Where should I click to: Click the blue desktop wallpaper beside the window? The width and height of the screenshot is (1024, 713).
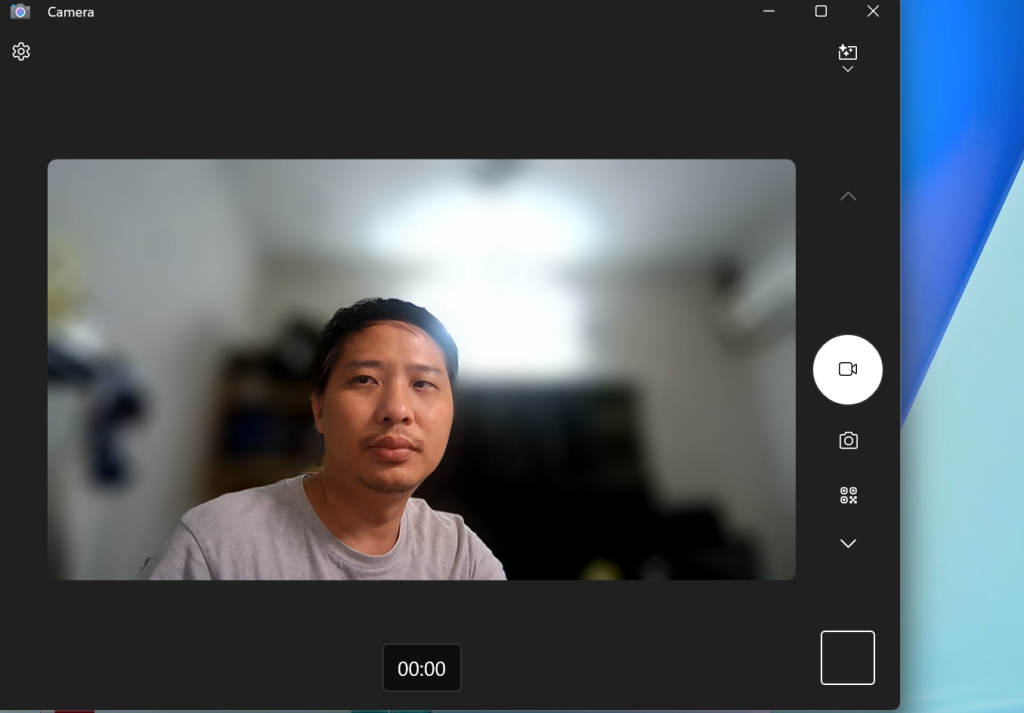[x=962, y=200]
